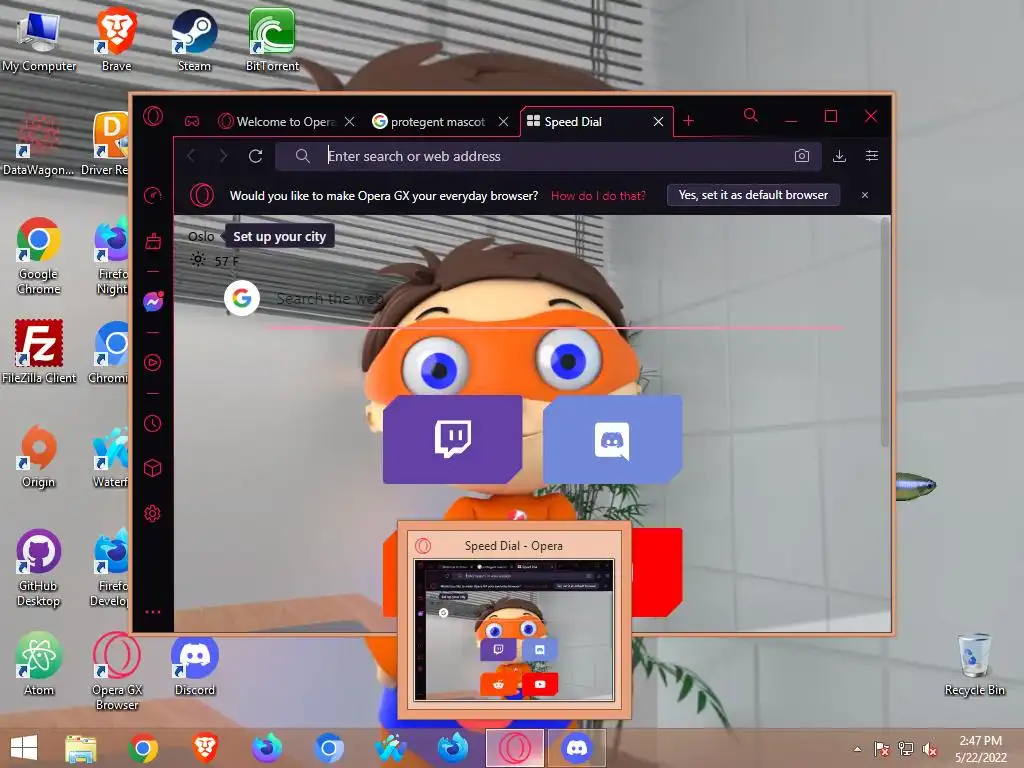
Task: Click Discord icon in the taskbar
Action: coord(576,748)
